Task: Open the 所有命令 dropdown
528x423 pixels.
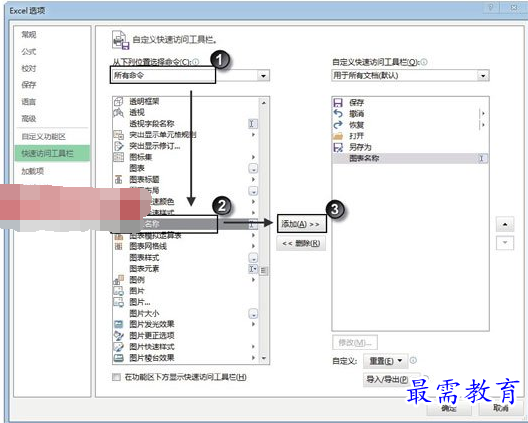Action: 263,76
